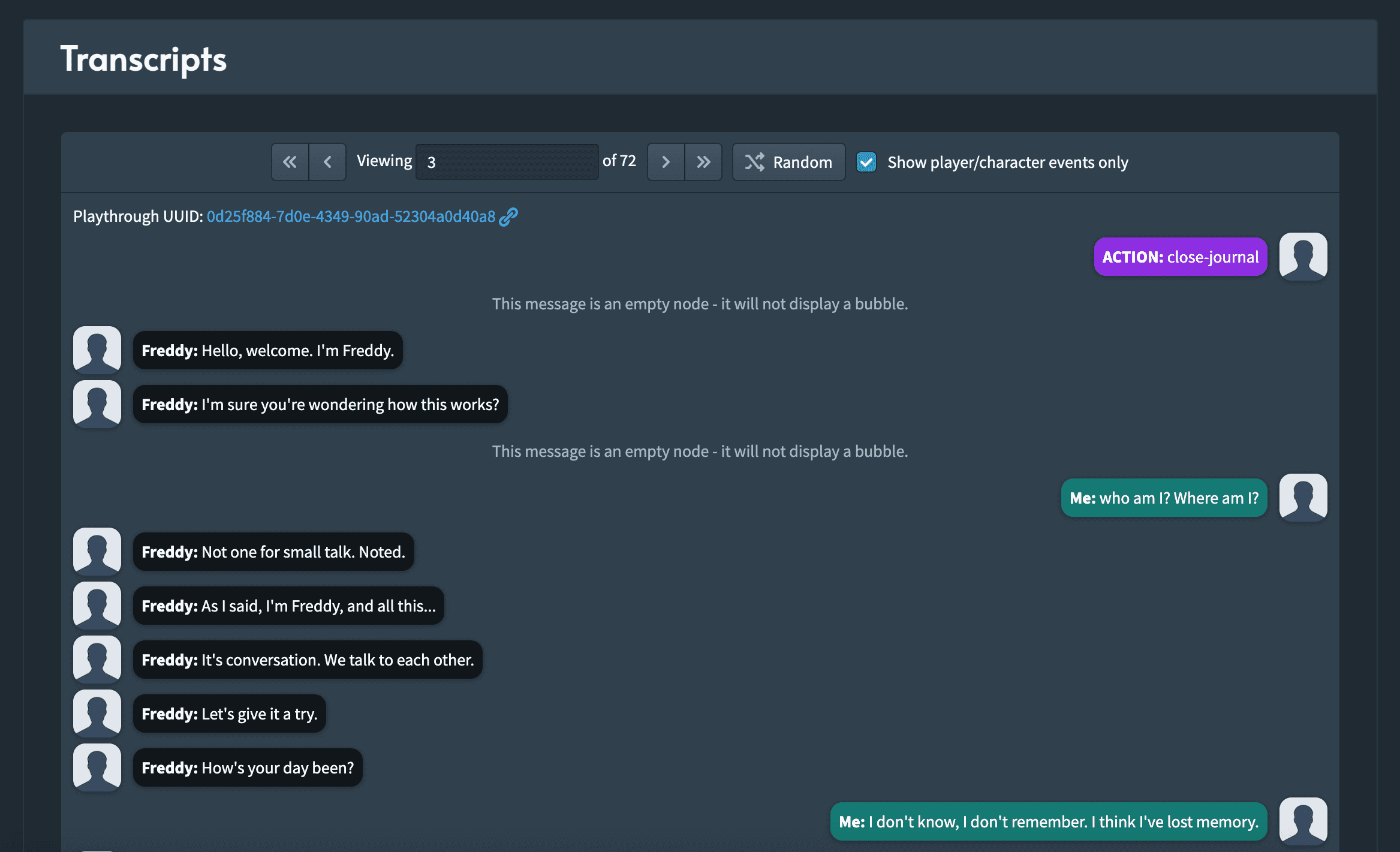Click Freddy's avatar beside 'Let's give it a try'

pyautogui.click(x=97, y=713)
